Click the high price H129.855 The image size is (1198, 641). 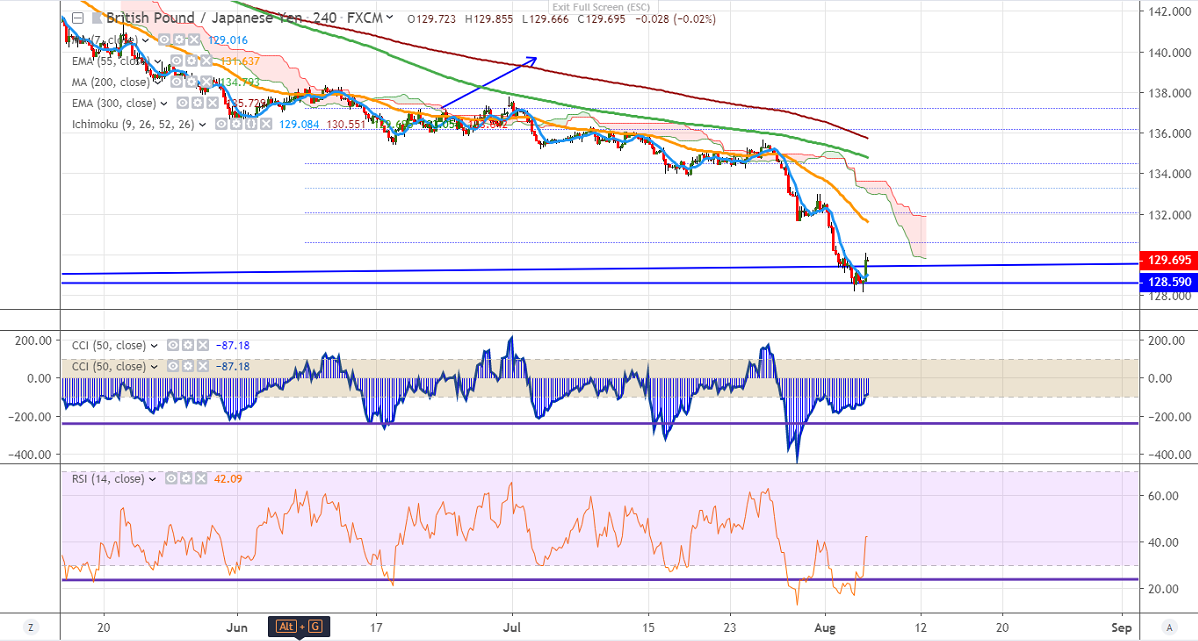(488, 18)
